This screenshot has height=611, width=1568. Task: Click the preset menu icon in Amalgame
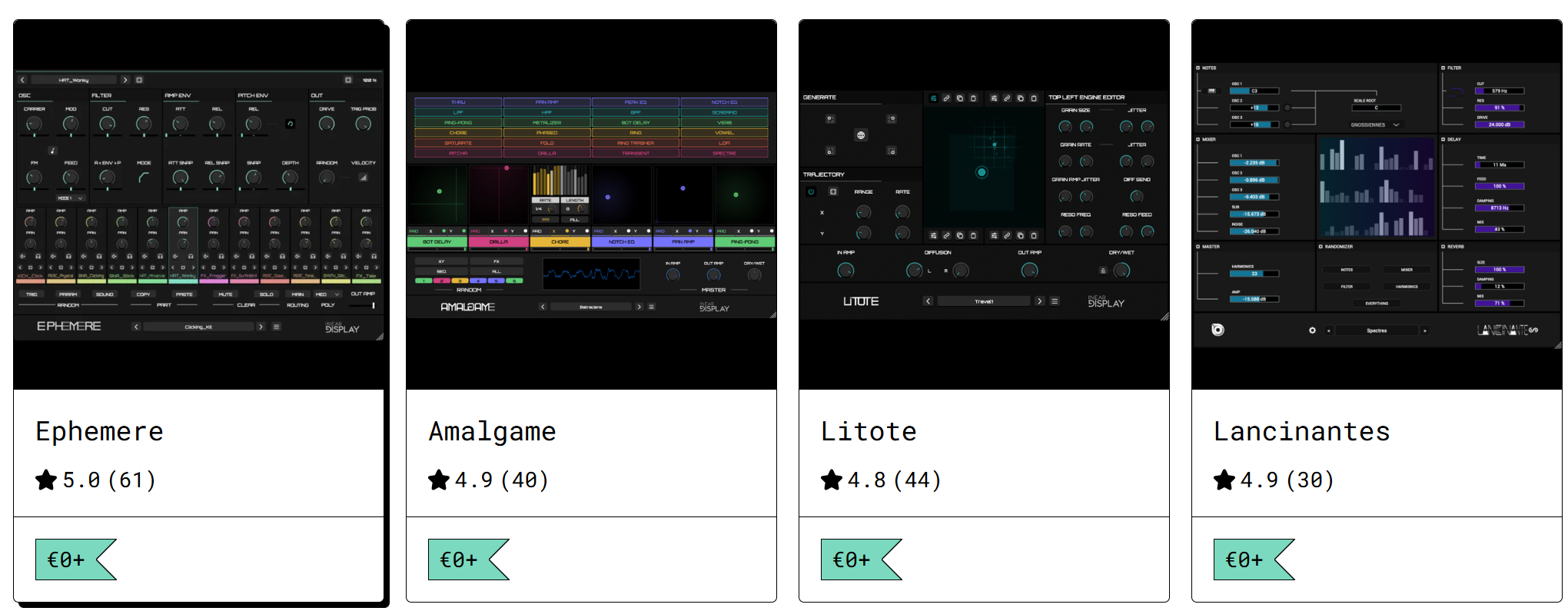[652, 307]
